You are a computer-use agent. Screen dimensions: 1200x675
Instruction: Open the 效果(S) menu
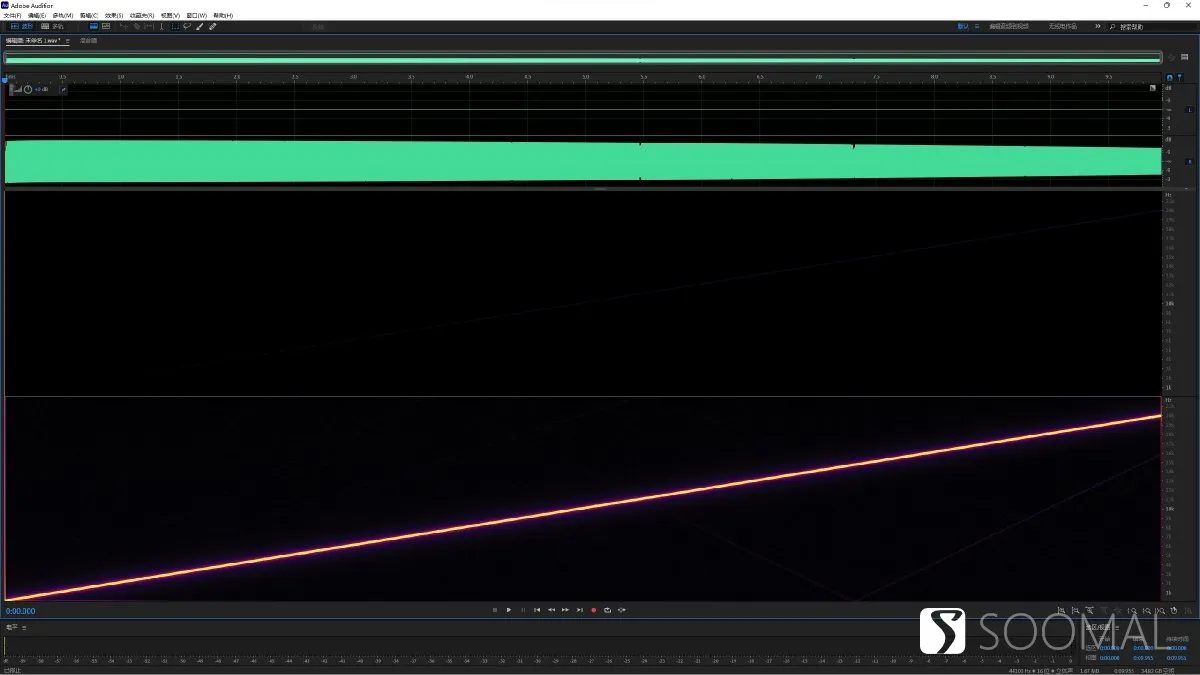(113, 16)
